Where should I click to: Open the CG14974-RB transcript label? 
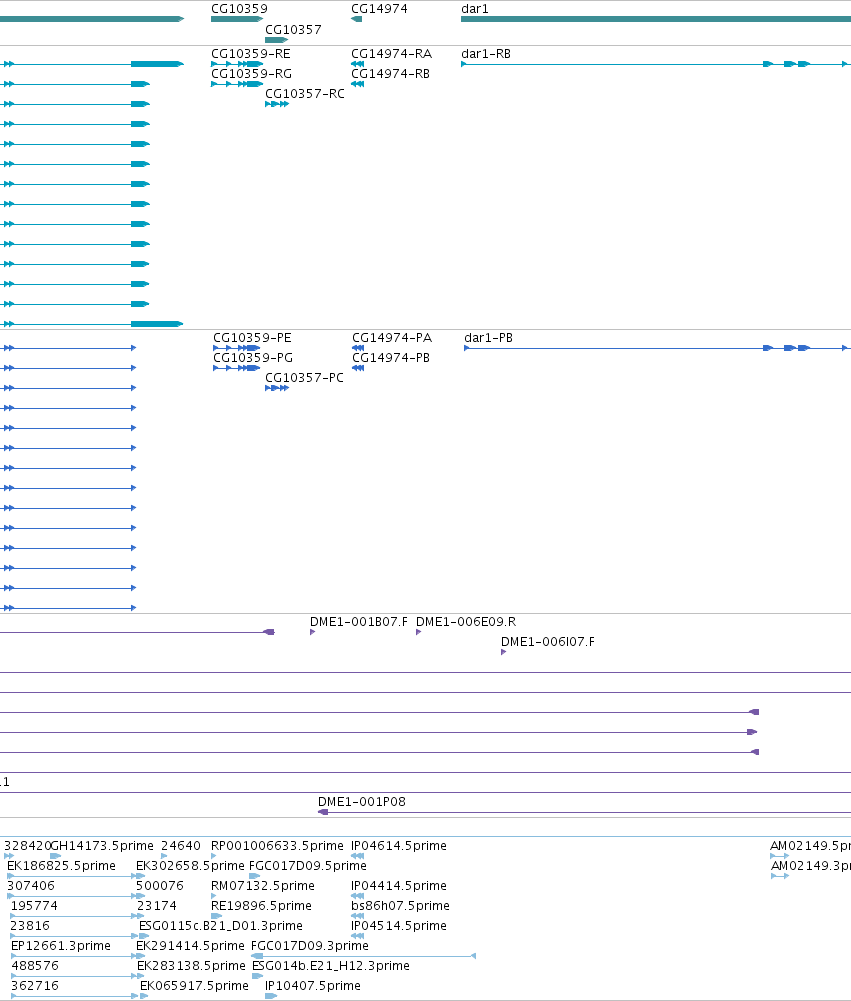391,74
